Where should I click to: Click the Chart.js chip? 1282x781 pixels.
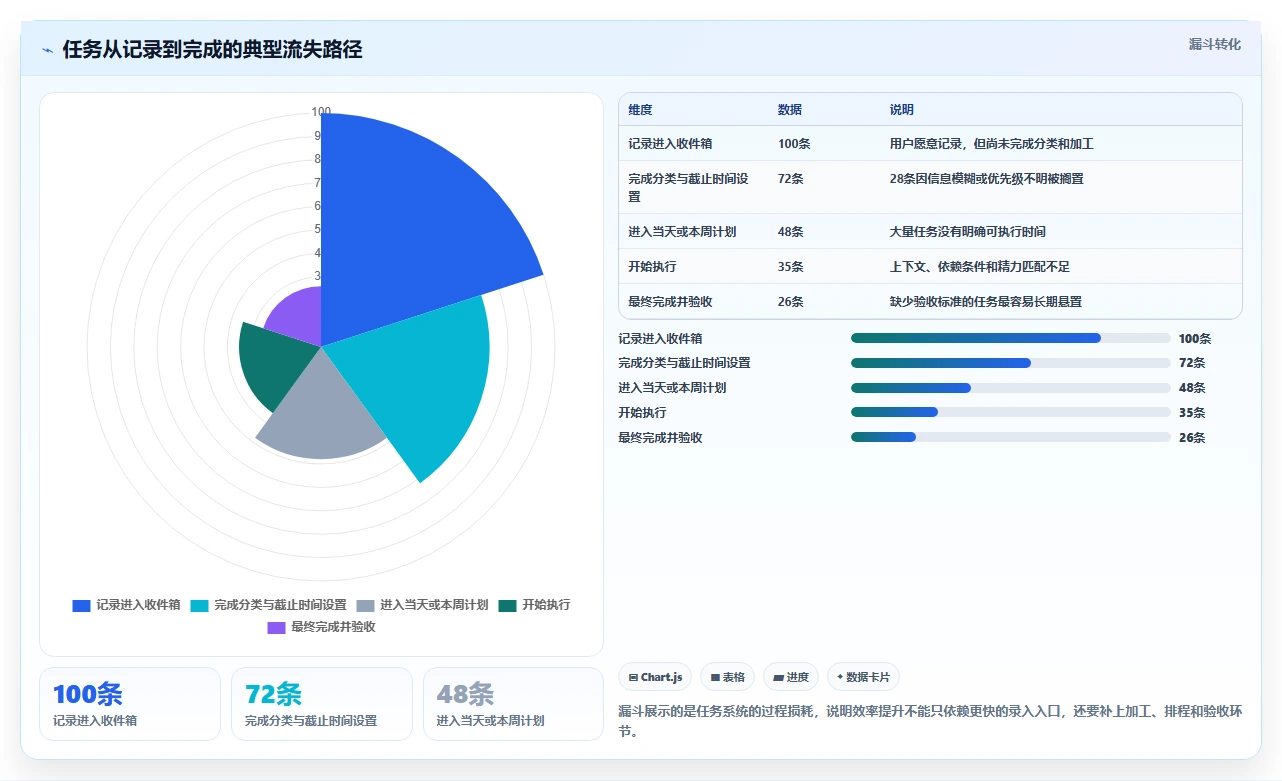coord(655,677)
